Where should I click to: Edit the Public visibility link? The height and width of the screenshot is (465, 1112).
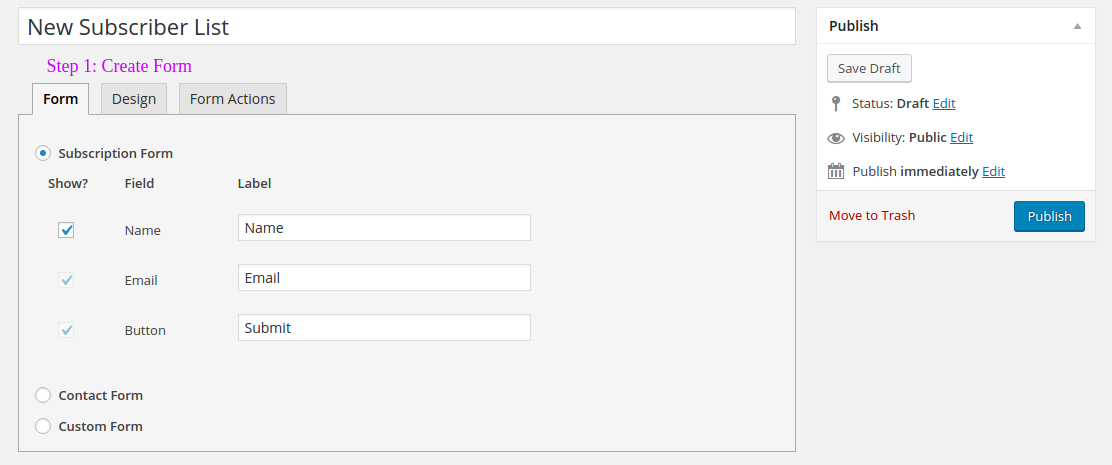(x=962, y=138)
